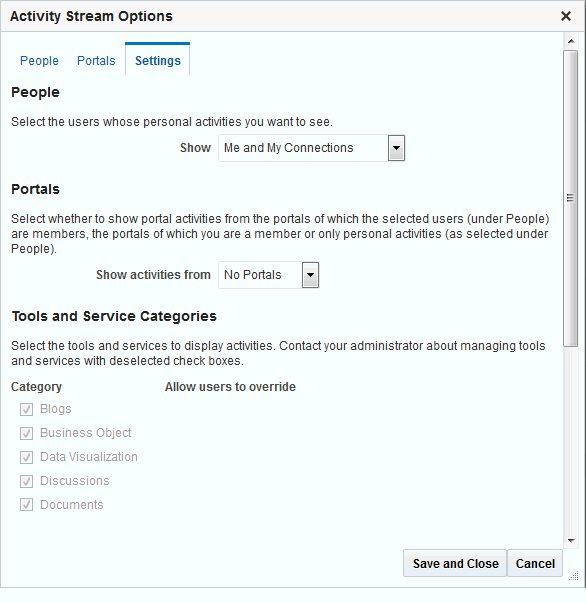Screen dimensions: 586x603
Task: Click the dialog resize grip icon
Action: tap(574, 576)
